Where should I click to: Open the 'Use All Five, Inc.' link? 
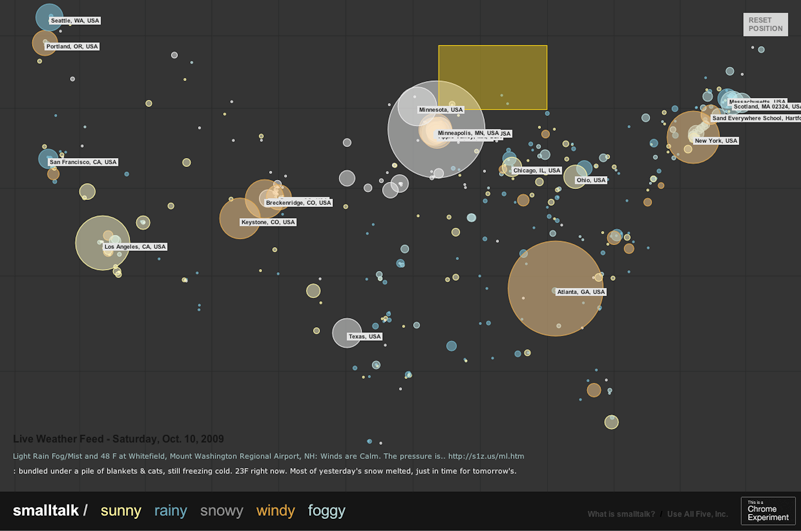click(x=697, y=514)
